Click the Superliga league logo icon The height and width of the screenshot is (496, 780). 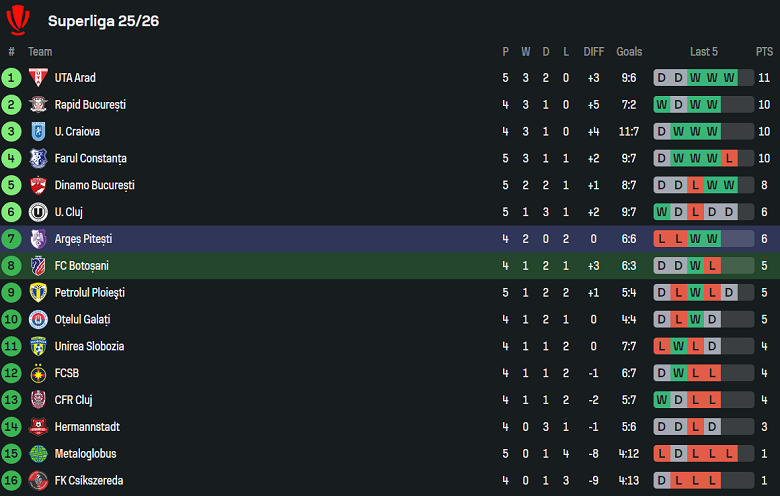[18, 19]
